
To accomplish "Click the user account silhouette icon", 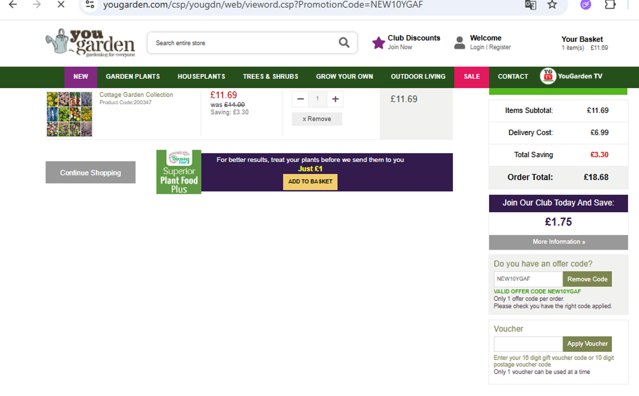I will point(460,43).
